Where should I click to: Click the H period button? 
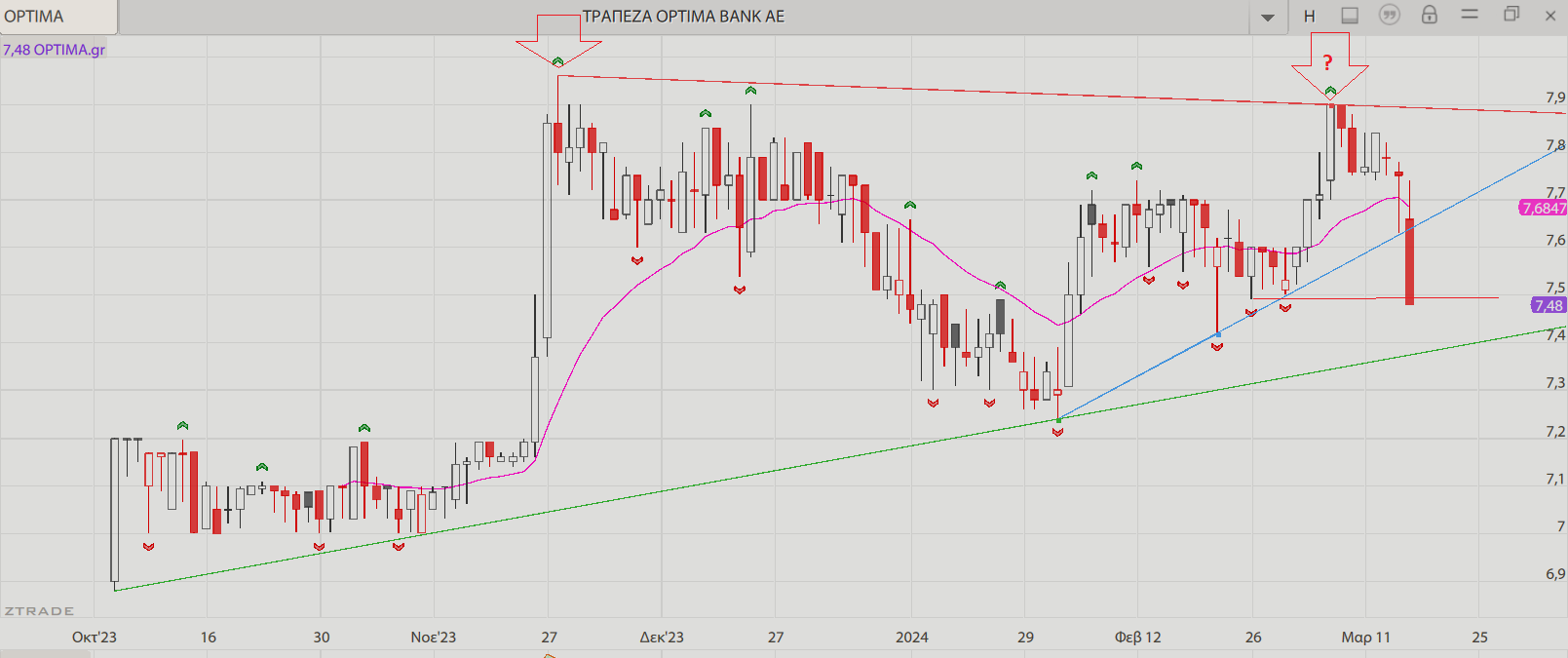tap(1310, 16)
